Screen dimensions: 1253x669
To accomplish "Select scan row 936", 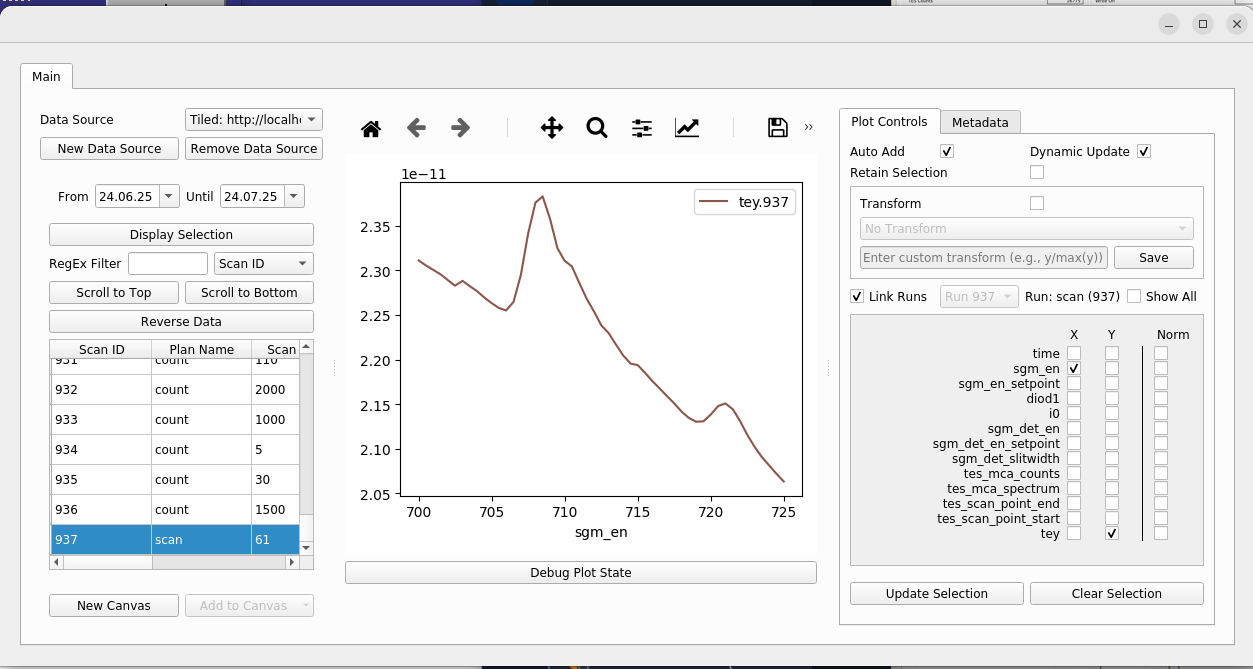I will (175, 510).
